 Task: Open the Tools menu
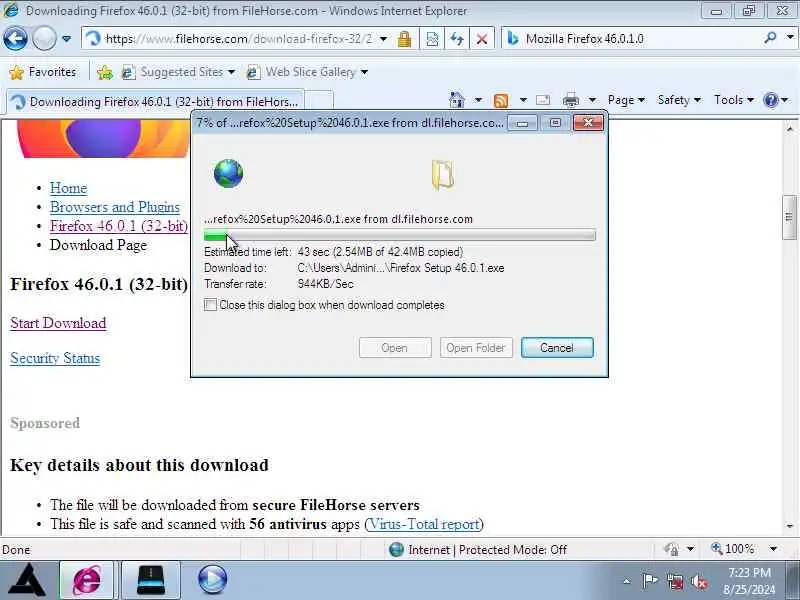(x=734, y=100)
